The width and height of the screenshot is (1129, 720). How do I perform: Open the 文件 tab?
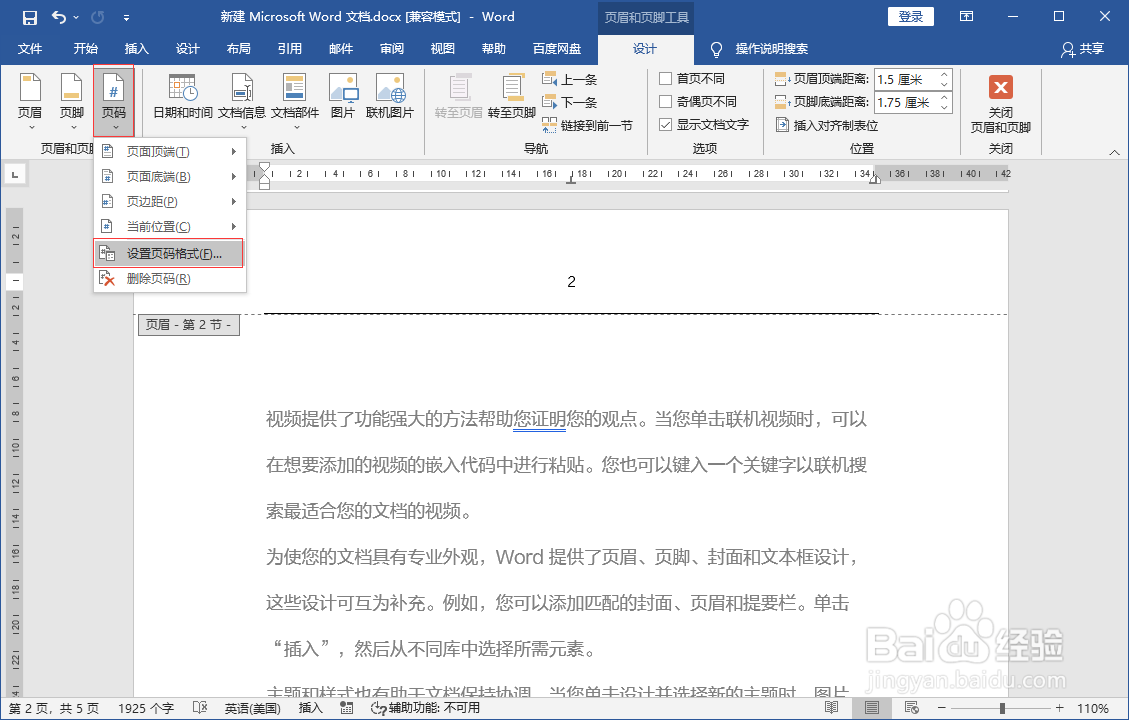click(x=30, y=48)
